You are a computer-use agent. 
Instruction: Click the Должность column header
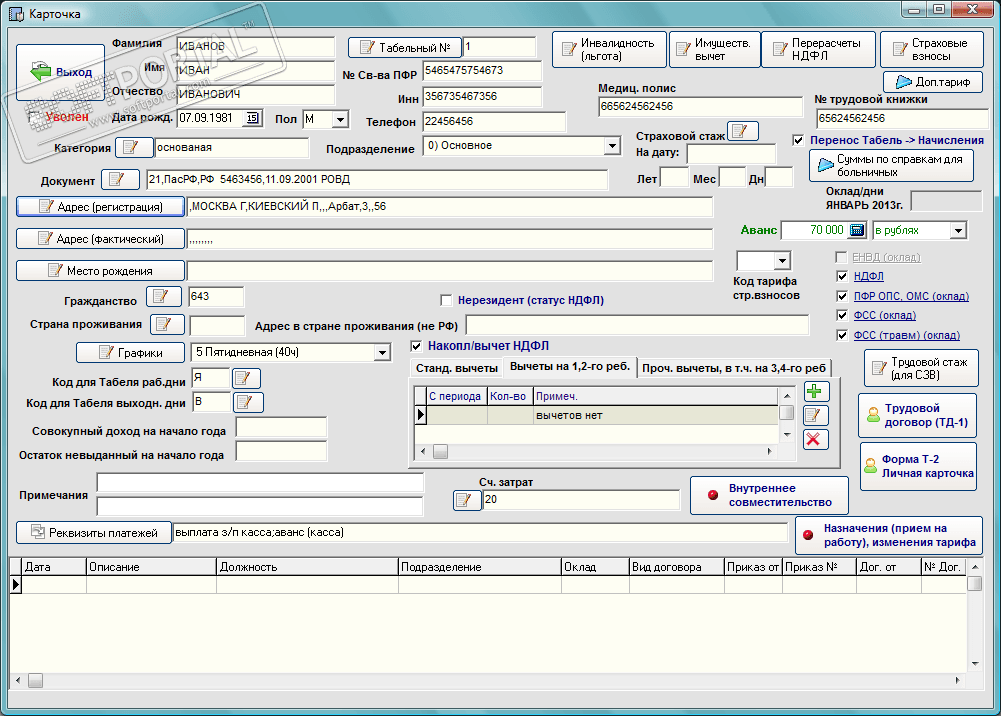coord(308,567)
